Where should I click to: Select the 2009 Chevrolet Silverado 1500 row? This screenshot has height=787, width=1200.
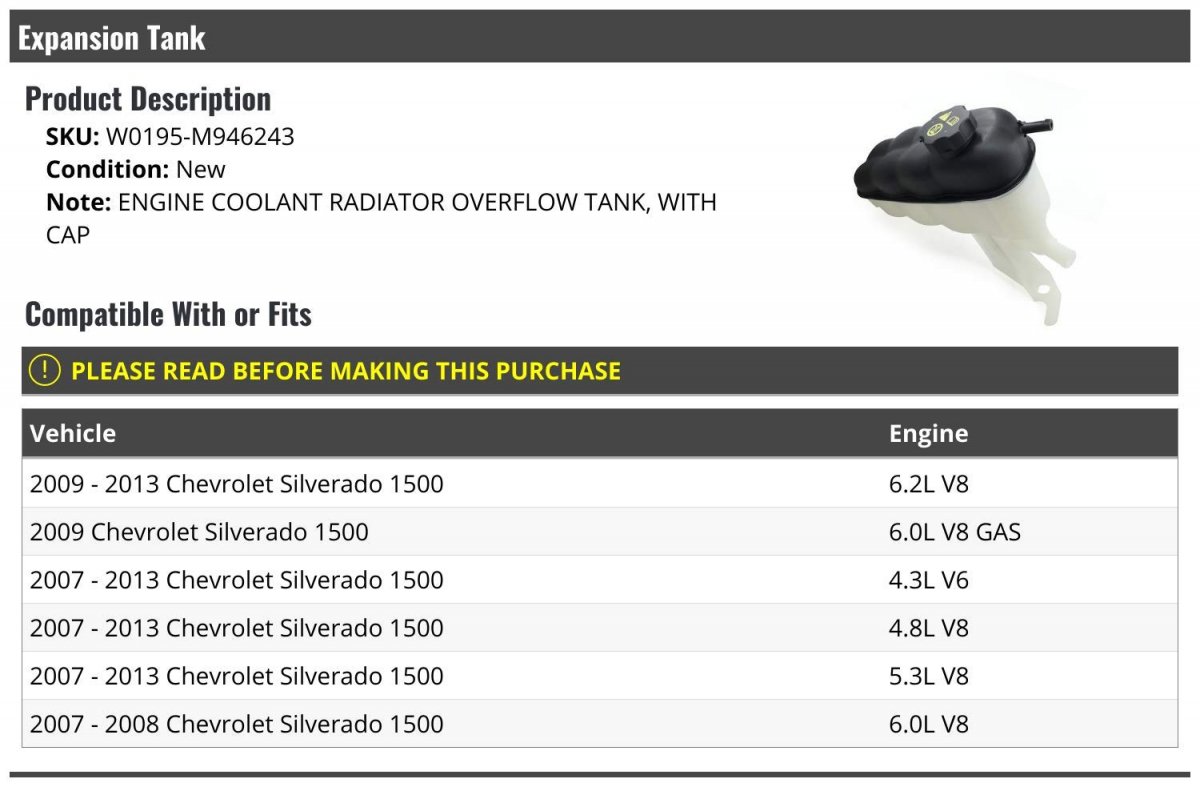(x=600, y=532)
